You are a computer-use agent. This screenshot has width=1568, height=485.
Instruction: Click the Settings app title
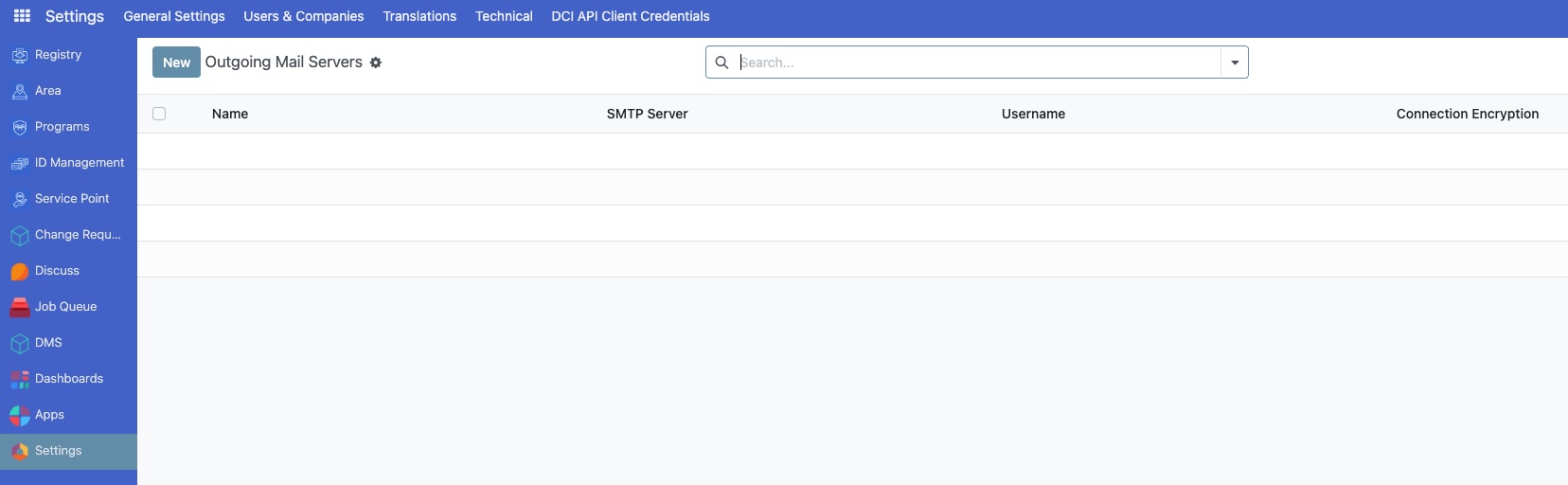click(75, 16)
